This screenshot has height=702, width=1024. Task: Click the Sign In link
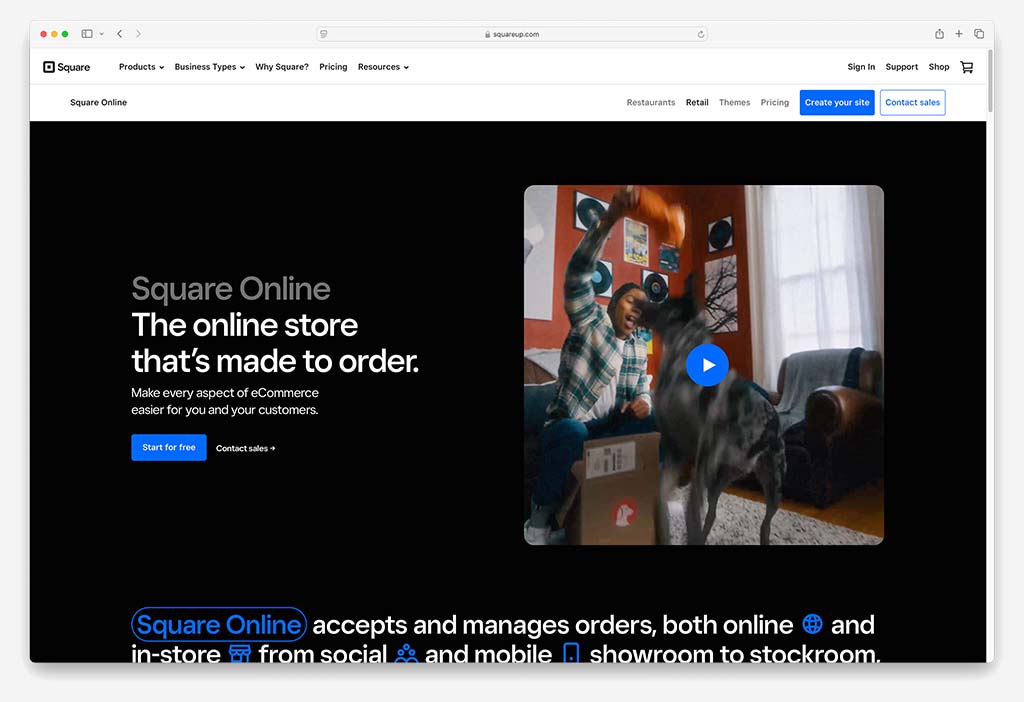(861, 67)
